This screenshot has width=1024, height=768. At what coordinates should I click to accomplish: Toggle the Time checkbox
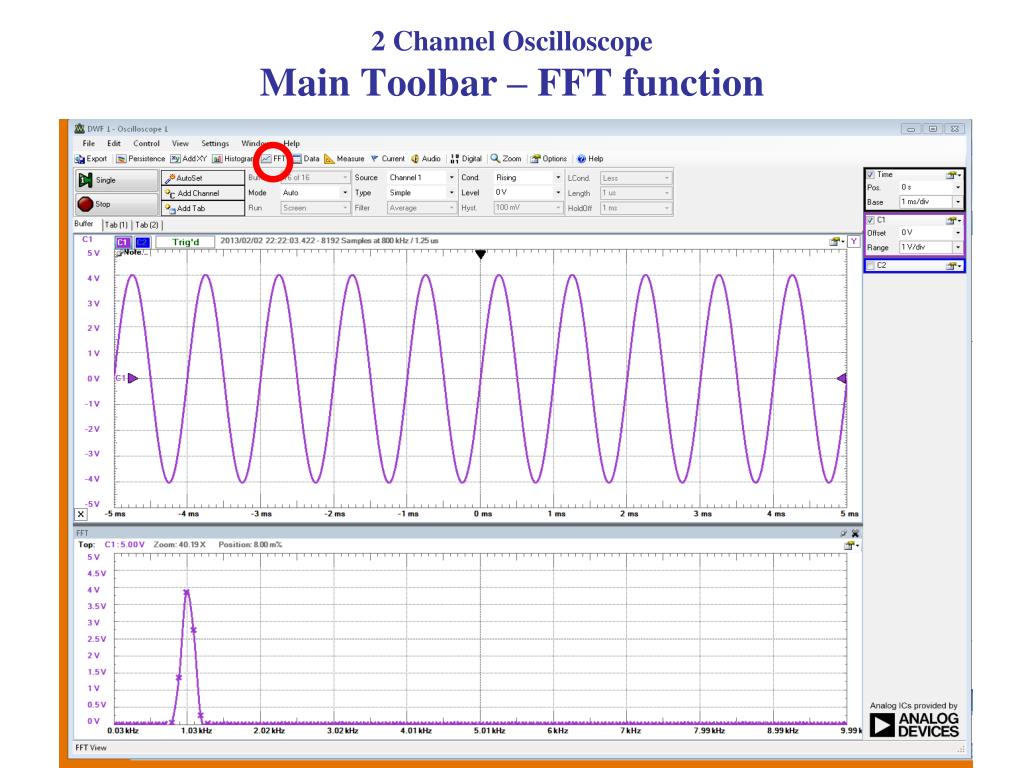(x=871, y=175)
